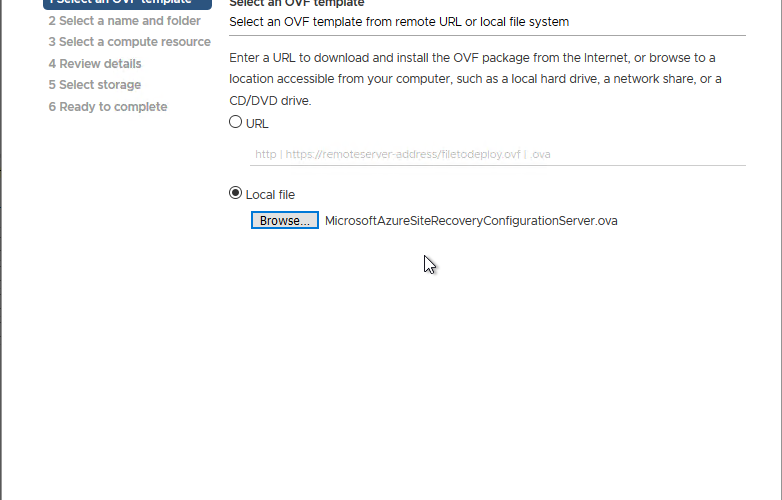
Task: Go to step 2 Select a name and folder
Action: pos(125,21)
